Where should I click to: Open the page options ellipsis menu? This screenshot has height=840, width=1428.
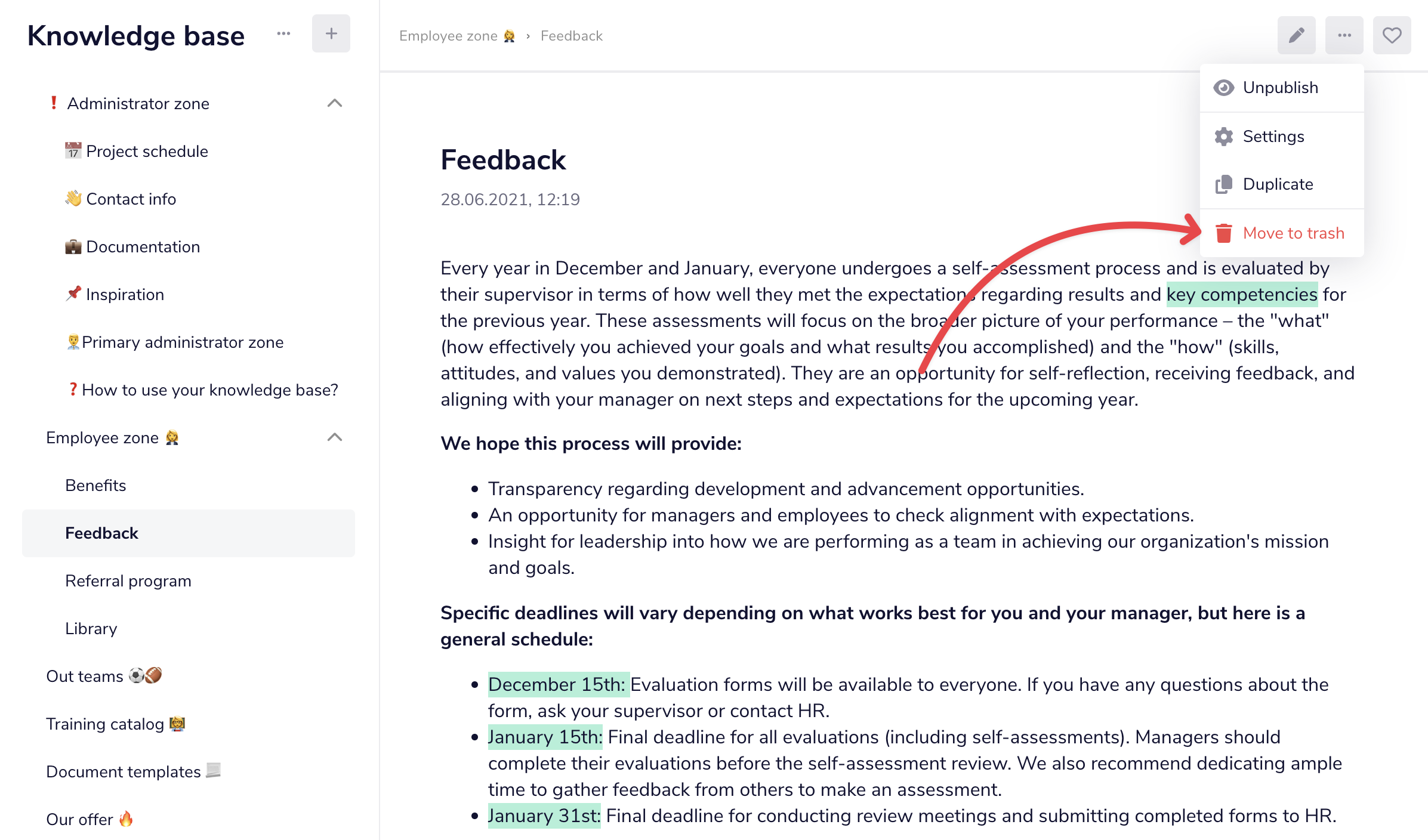pyautogui.click(x=1344, y=35)
